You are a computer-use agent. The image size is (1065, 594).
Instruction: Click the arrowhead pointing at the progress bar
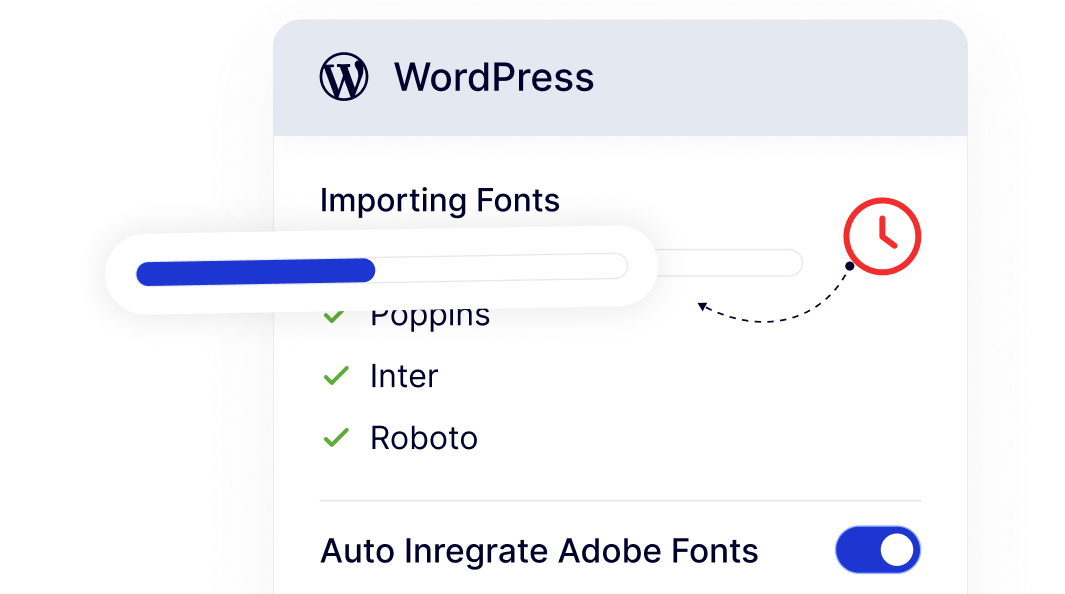point(703,306)
